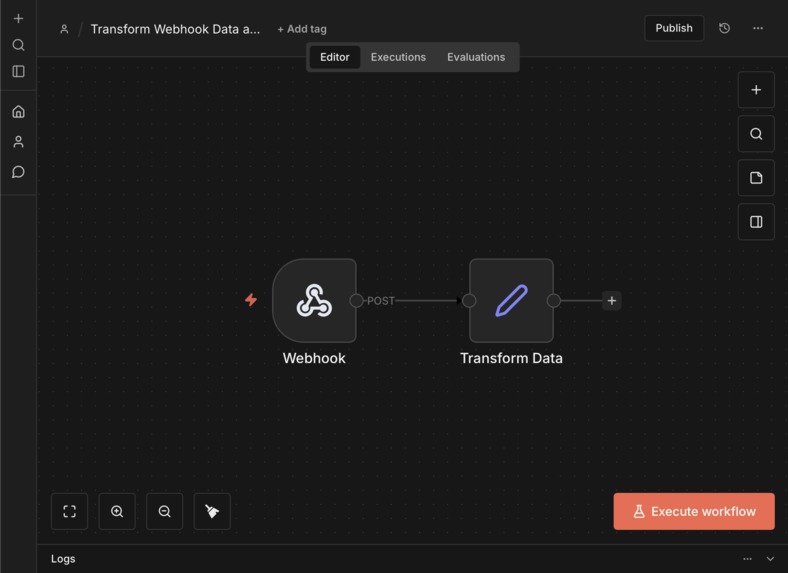The image size is (788, 573).
Task: Open search from left sidebar magnifier
Action: [19, 45]
